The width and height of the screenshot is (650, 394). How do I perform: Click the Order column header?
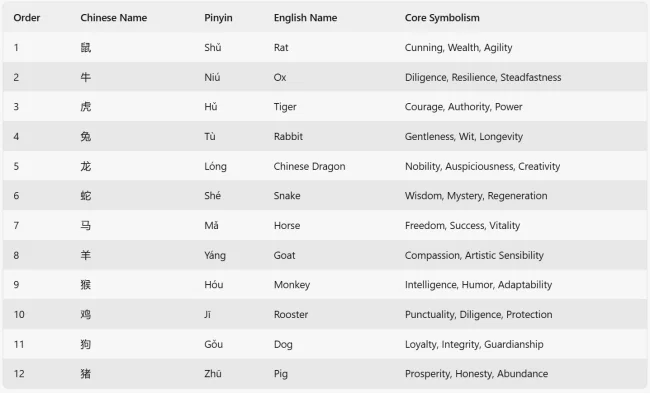coord(27,18)
